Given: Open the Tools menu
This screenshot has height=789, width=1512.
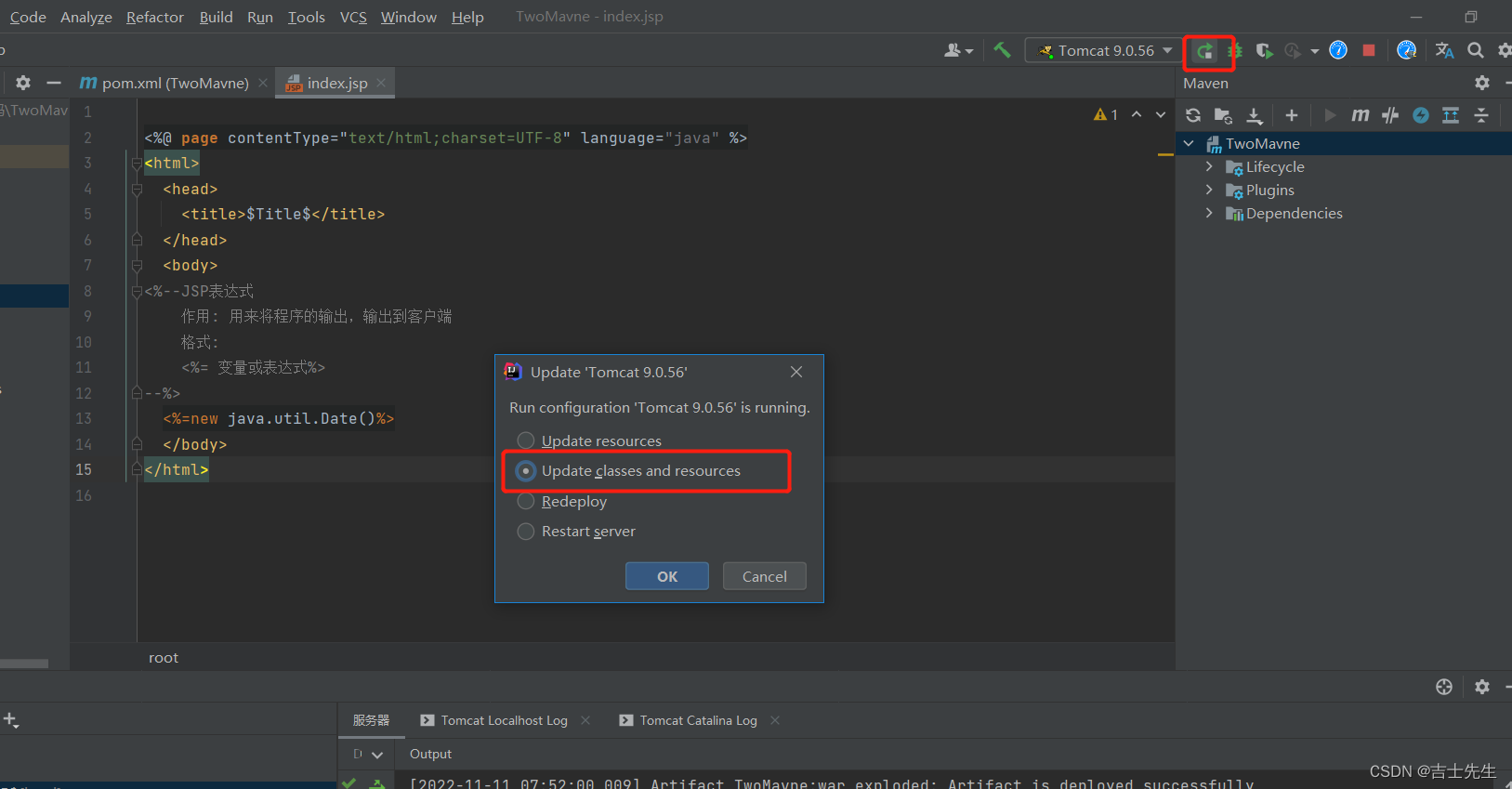Looking at the screenshot, I should (307, 17).
